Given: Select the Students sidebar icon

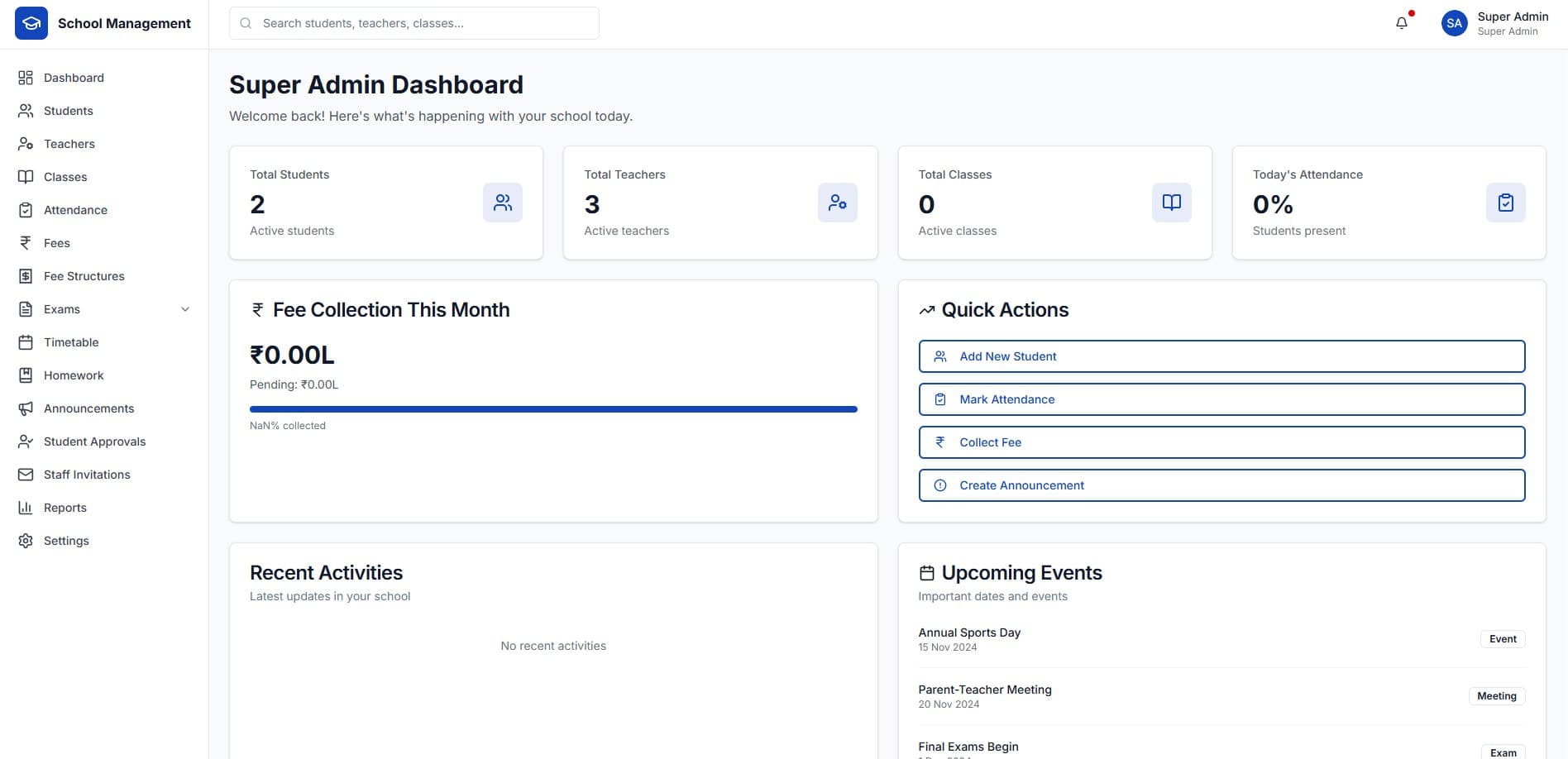Looking at the screenshot, I should click(25, 110).
